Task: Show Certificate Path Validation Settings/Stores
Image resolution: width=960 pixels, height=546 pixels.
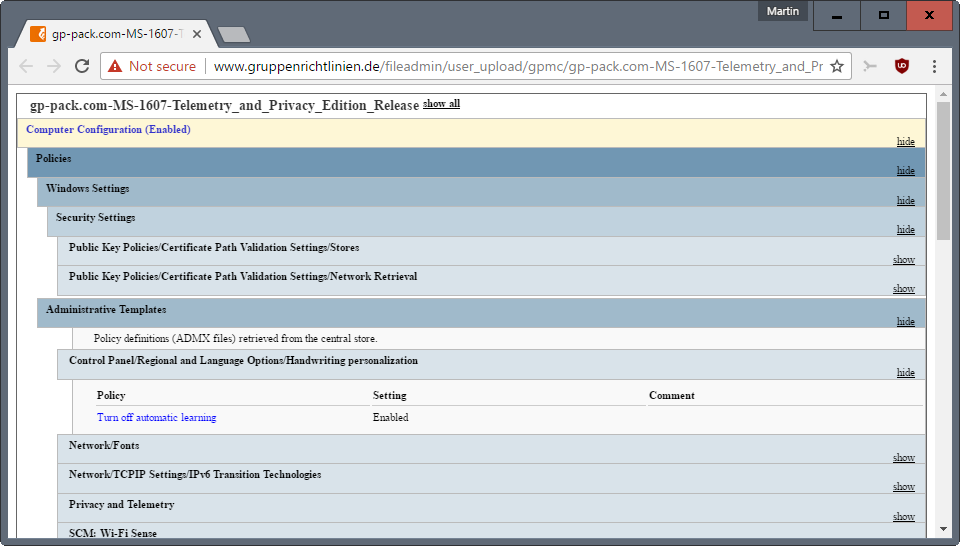Action: pyautogui.click(x=904, y=260)
